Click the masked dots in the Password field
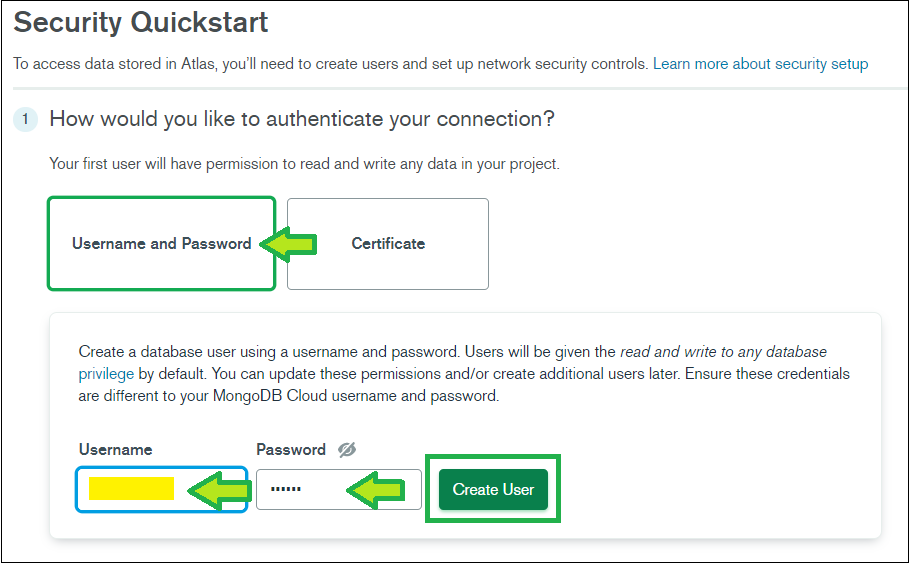909x563 pixels. tap(286, 489)
